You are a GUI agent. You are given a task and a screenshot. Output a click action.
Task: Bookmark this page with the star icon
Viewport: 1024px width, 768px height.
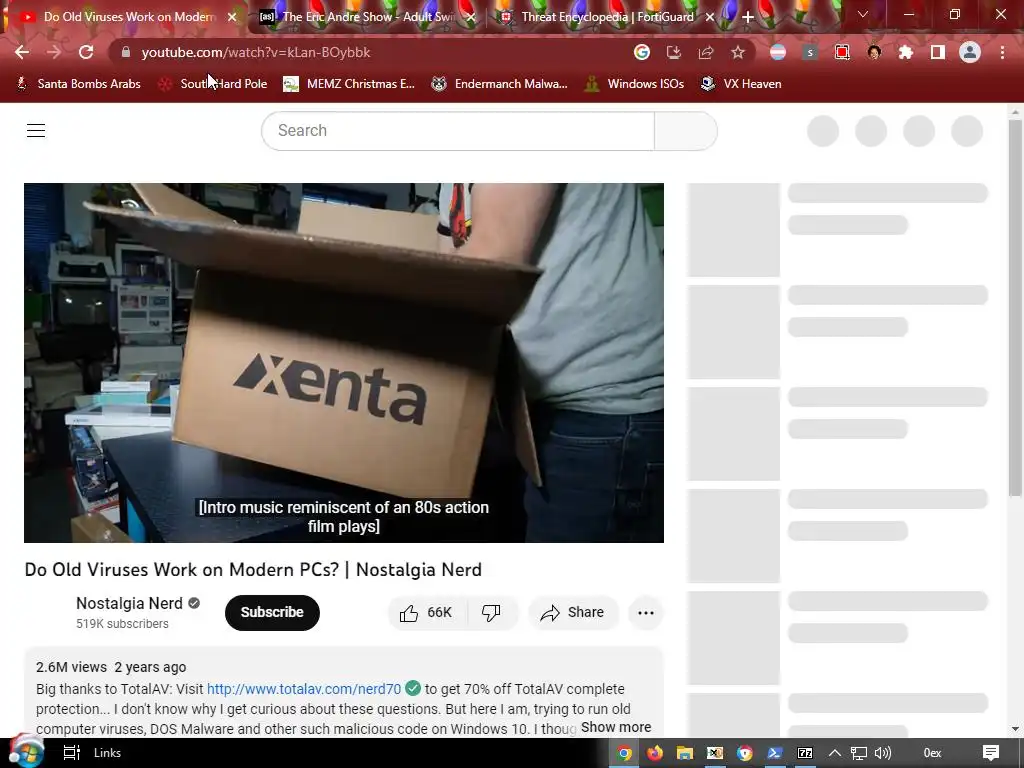(x=738, y=52)
